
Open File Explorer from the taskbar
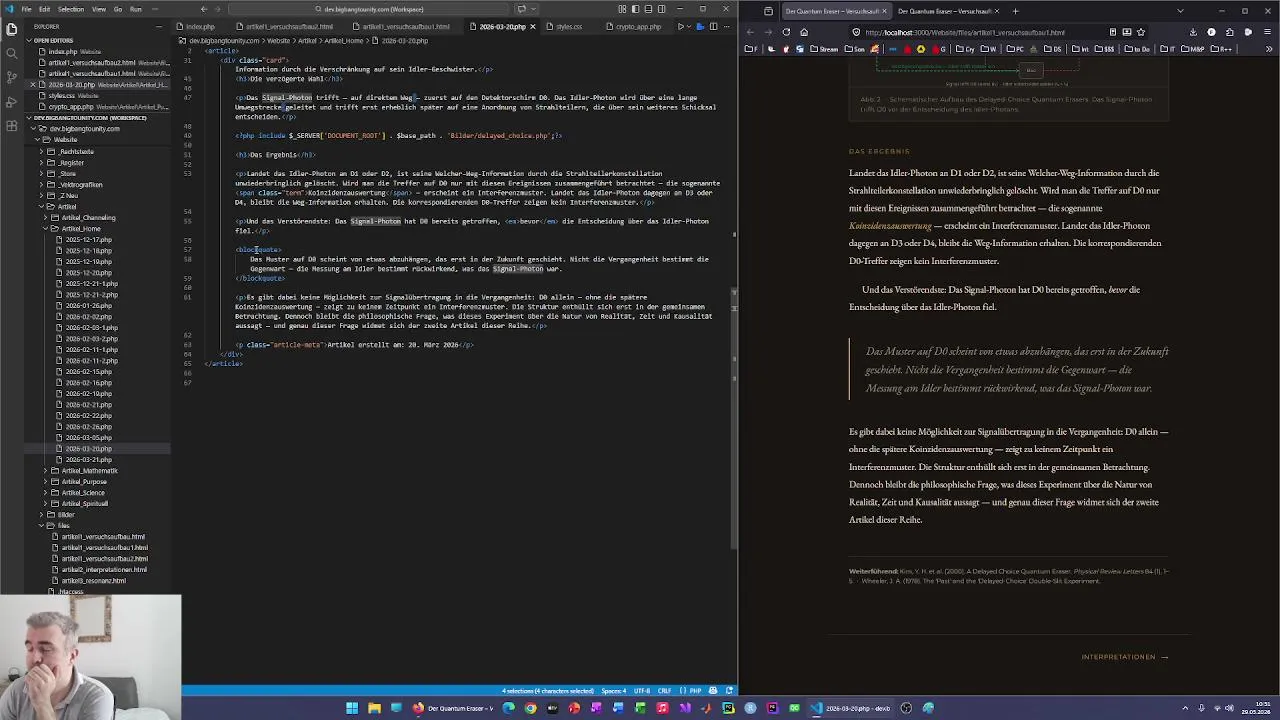click(x=374, y=708)
